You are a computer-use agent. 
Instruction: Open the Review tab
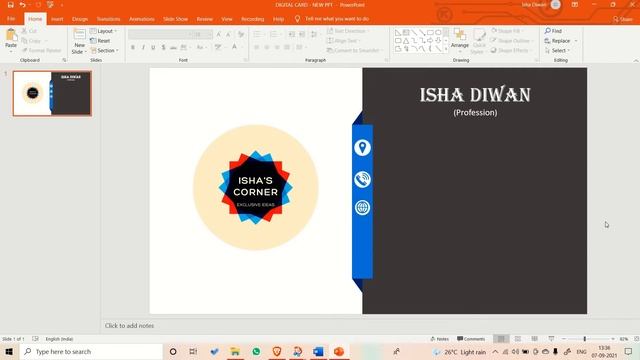(204, 19)
